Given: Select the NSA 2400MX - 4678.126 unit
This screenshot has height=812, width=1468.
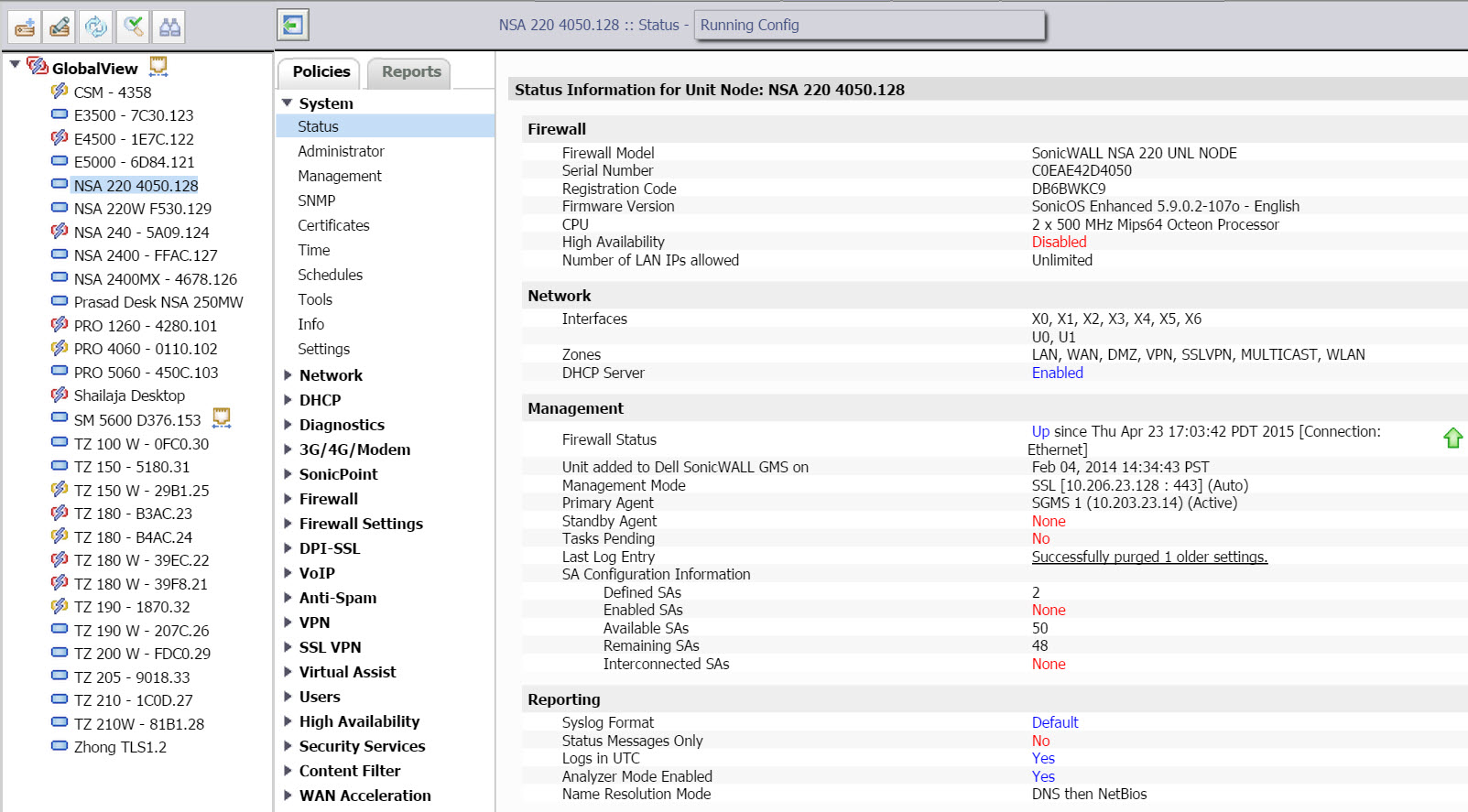Looking at the screenshot, I should [x=155, y=278].
